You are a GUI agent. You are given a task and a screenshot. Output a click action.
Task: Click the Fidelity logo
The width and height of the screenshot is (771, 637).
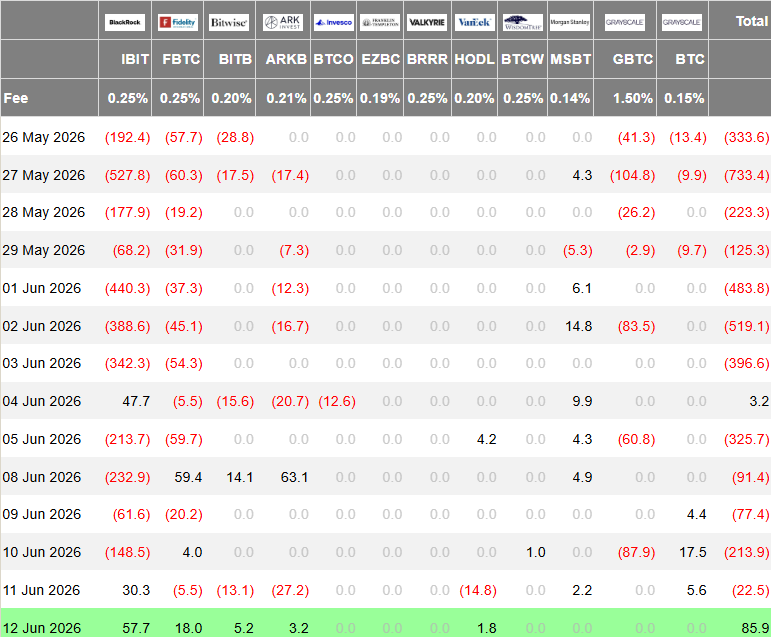click(178, 22)
